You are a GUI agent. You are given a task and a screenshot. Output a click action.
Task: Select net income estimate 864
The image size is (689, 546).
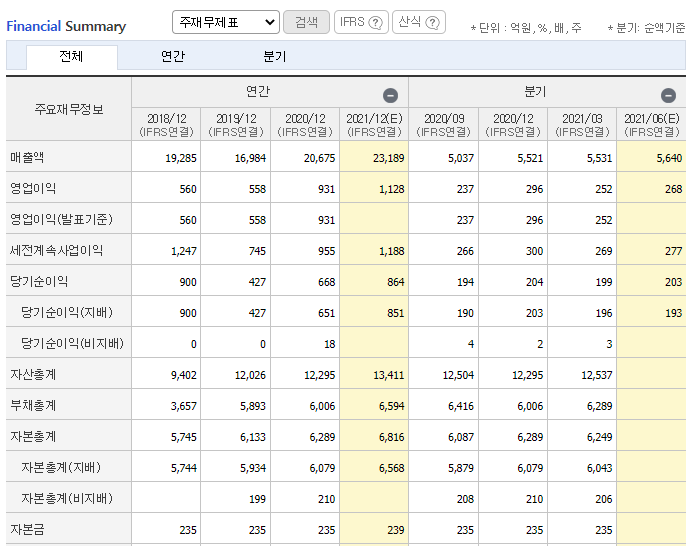(x=395, y=282)
